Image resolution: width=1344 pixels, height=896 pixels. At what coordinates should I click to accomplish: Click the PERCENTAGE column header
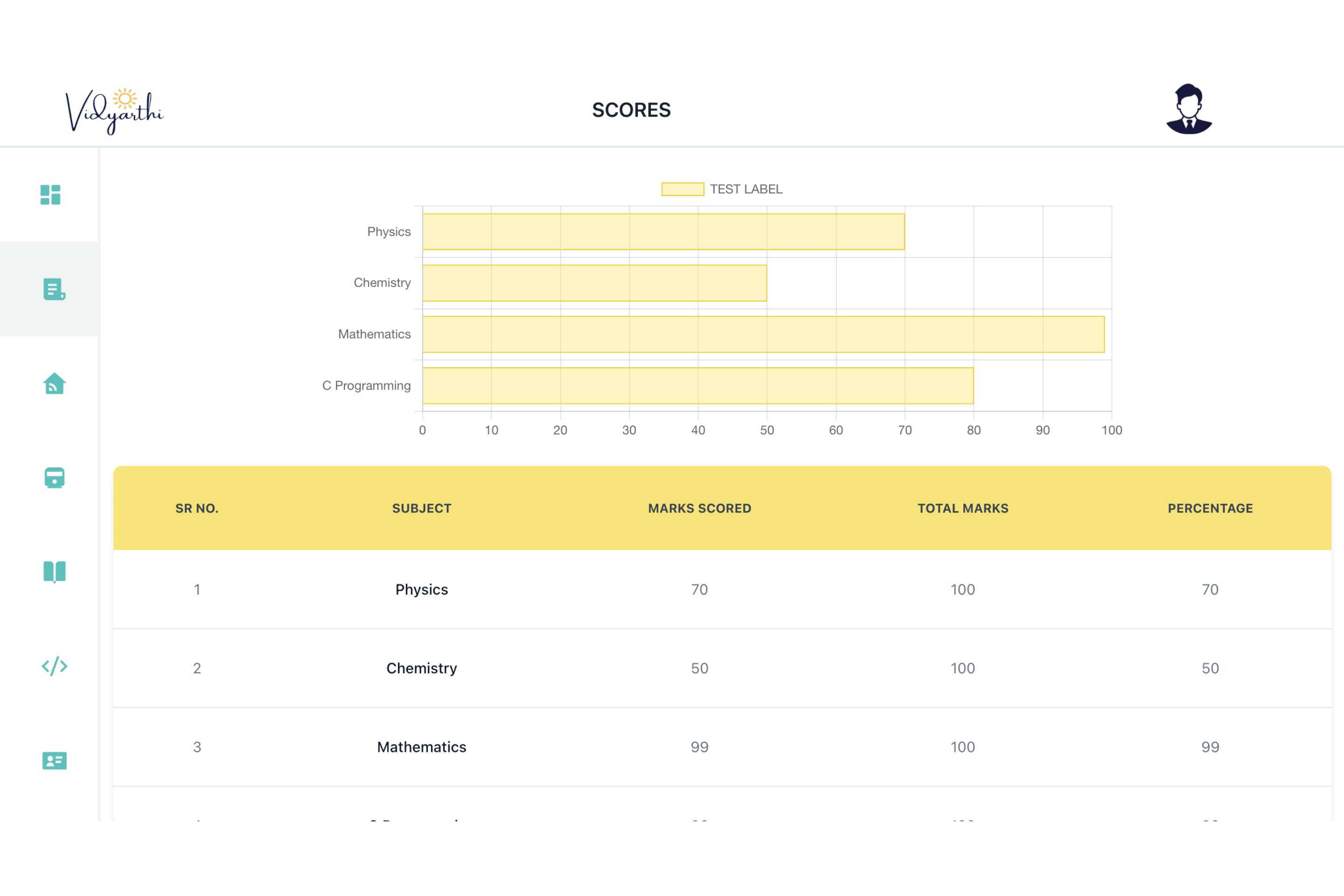(x=1210, y=508)
